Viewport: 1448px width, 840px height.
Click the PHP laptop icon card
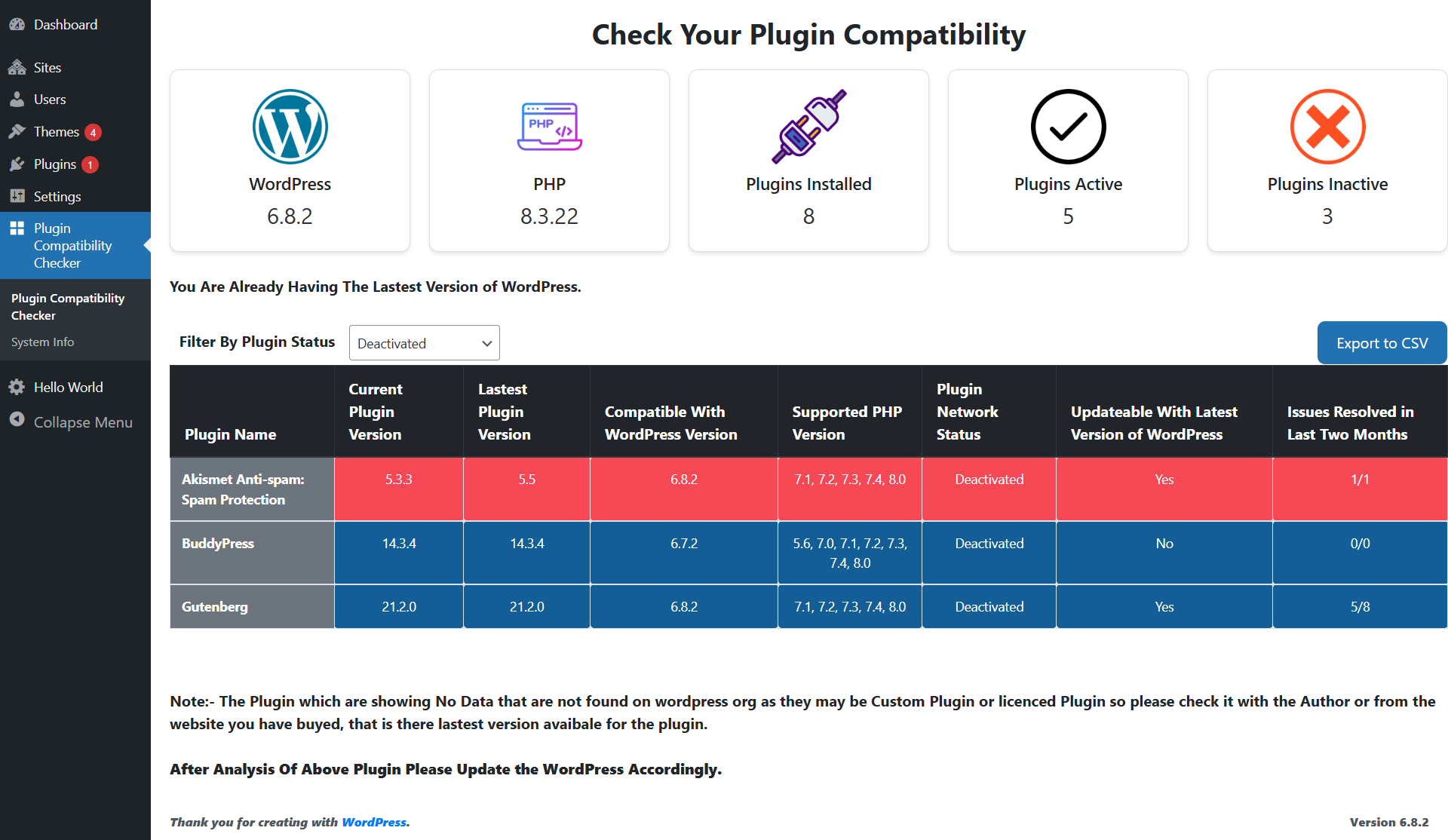[x=550, y=127]
